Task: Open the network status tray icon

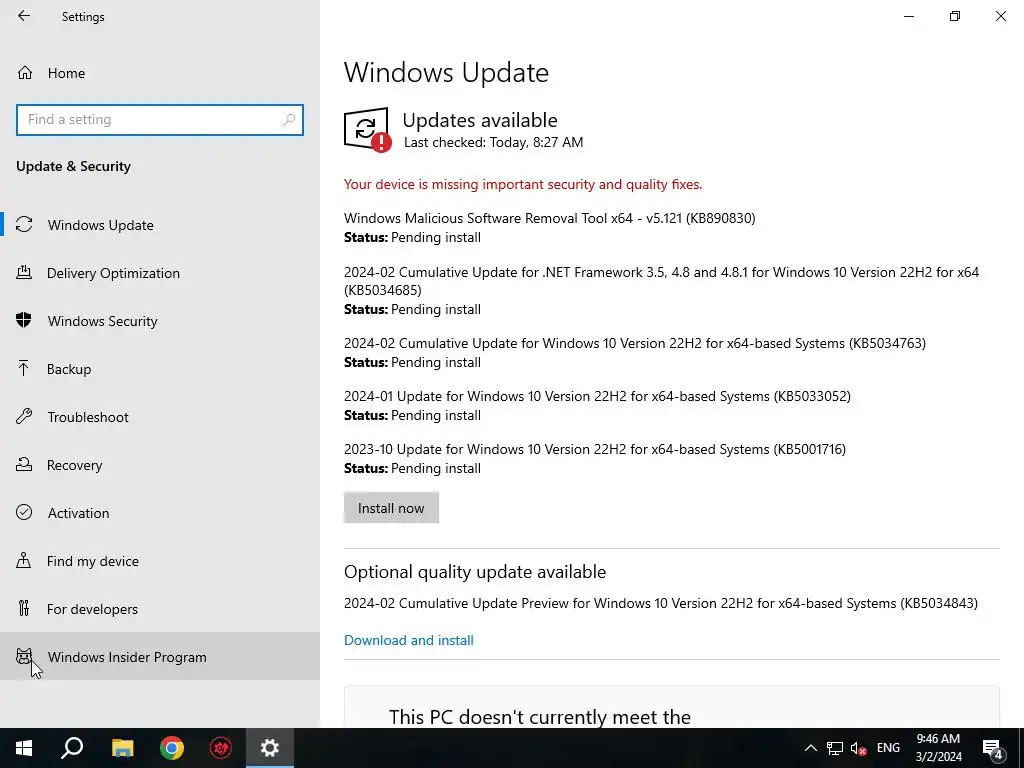Action: tap(835, 748)
